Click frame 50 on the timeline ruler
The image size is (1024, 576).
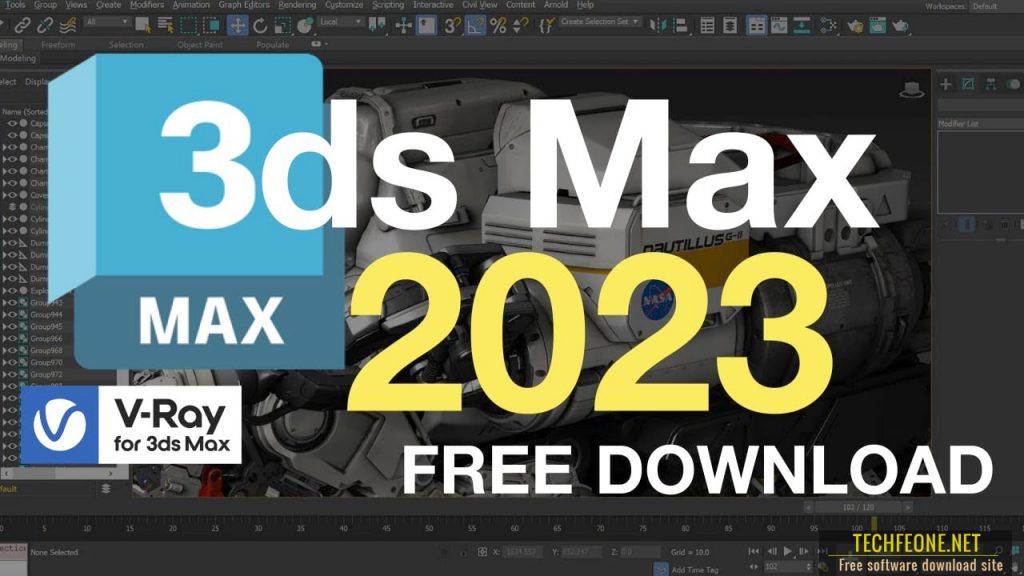[x=428, y=528]
